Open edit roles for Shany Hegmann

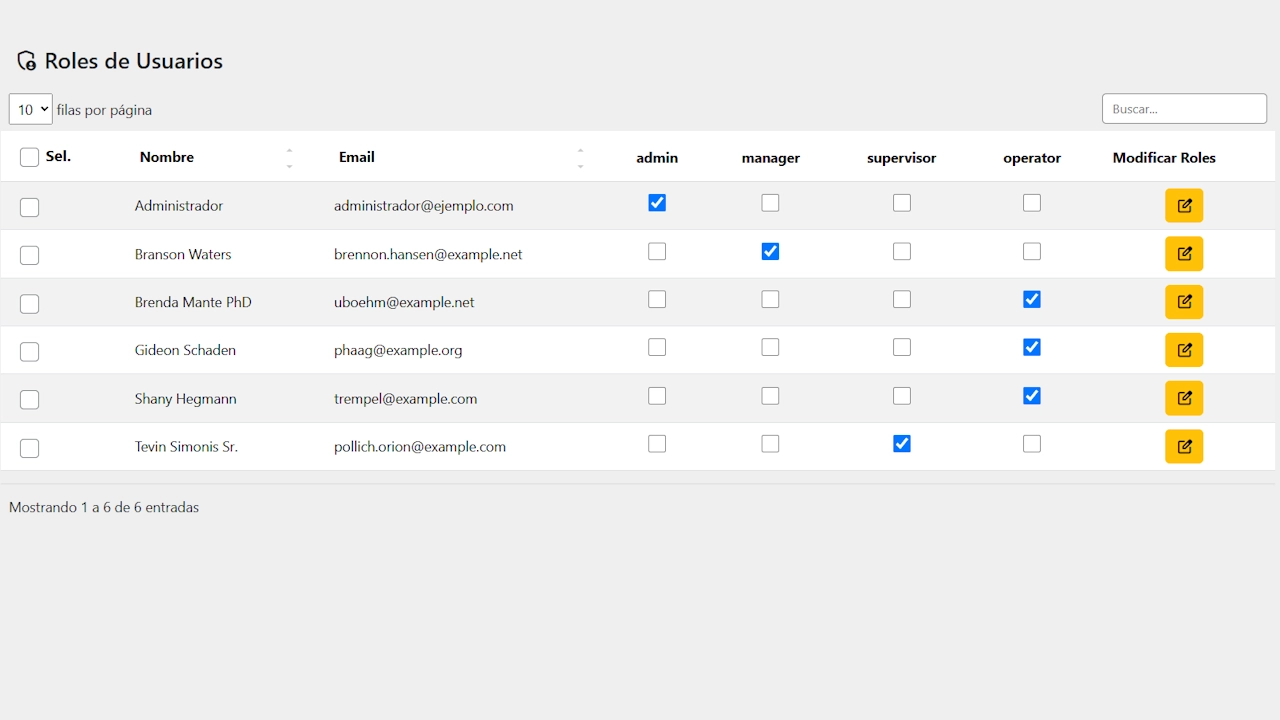[x=1183, y=398]
